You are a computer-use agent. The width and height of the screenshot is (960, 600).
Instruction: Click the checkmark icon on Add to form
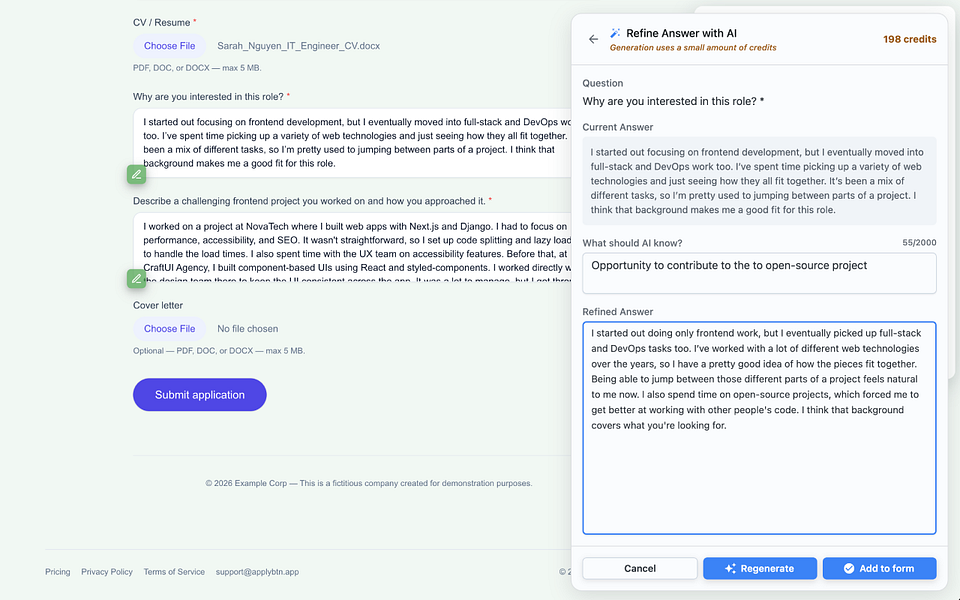point(849,568)
